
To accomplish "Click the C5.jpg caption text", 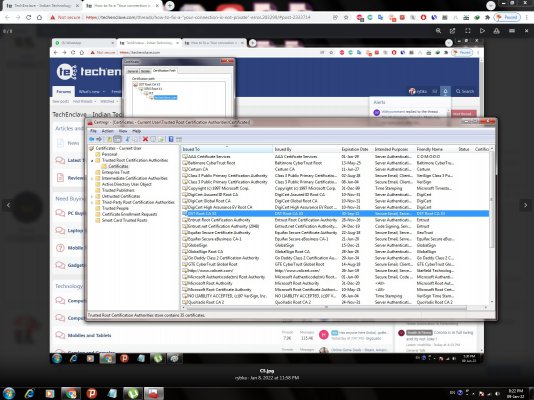I will click(267, 371).
